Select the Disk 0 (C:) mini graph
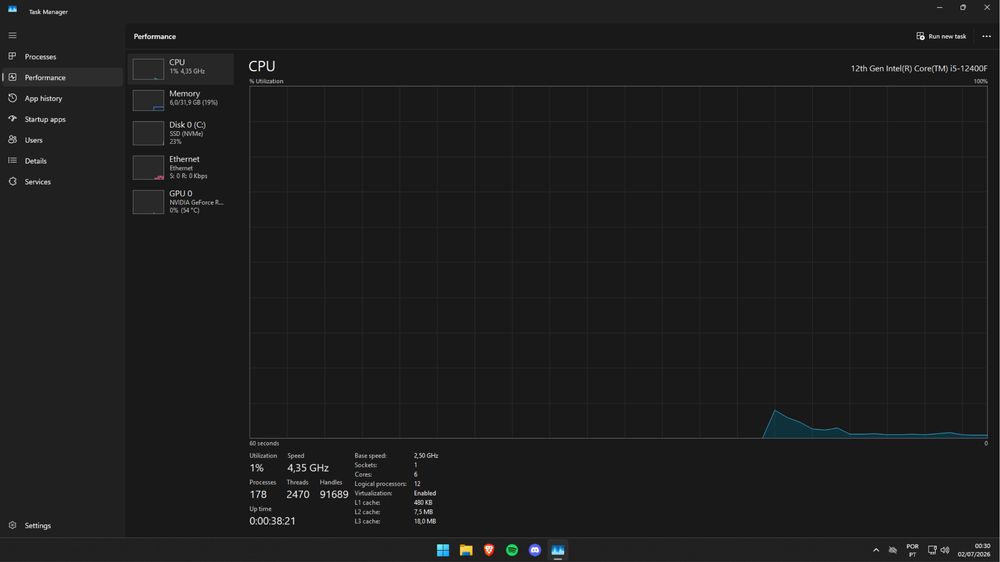 click(148, 133)
